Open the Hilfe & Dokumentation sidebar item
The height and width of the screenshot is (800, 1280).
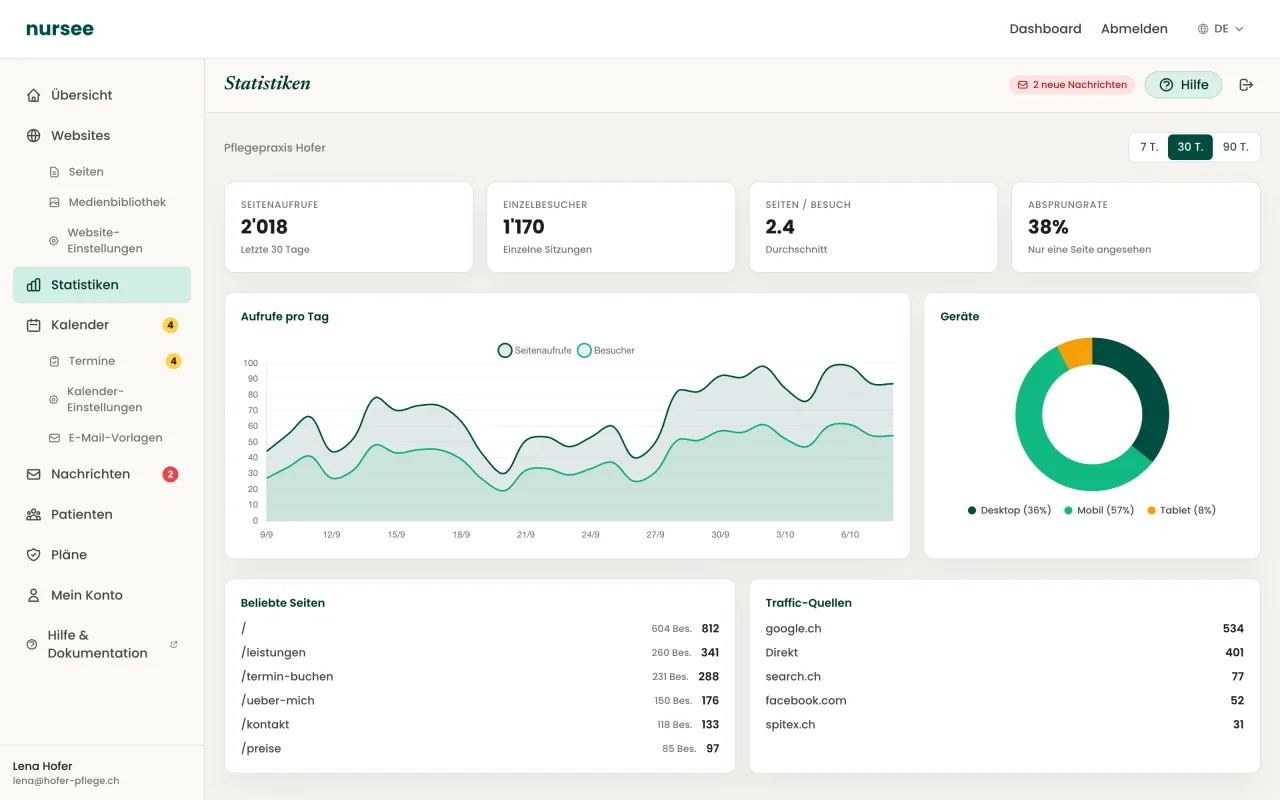(102, 644)
